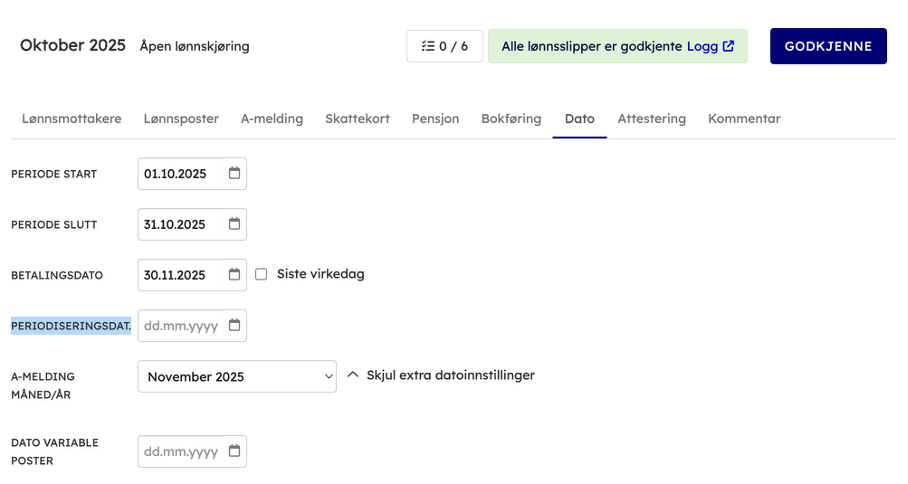
Task: Switch to the Pensjon tab
Action: pos(435,118)
